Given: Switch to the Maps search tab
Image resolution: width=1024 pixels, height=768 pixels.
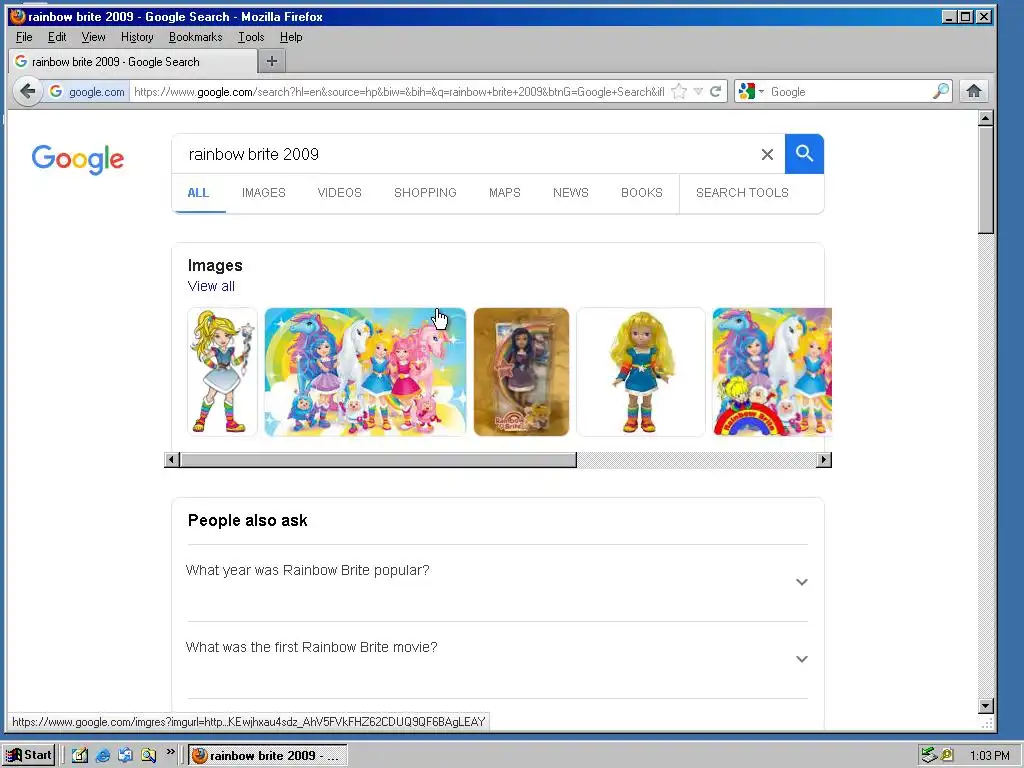Looking at the screenshot, I should 505,193.
